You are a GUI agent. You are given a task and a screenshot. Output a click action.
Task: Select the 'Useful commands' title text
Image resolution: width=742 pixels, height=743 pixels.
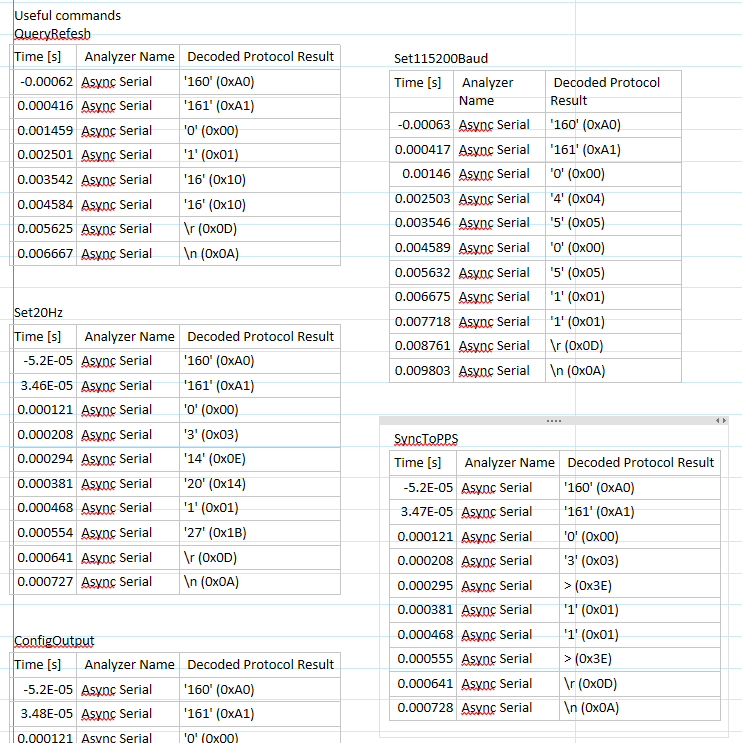67,16
